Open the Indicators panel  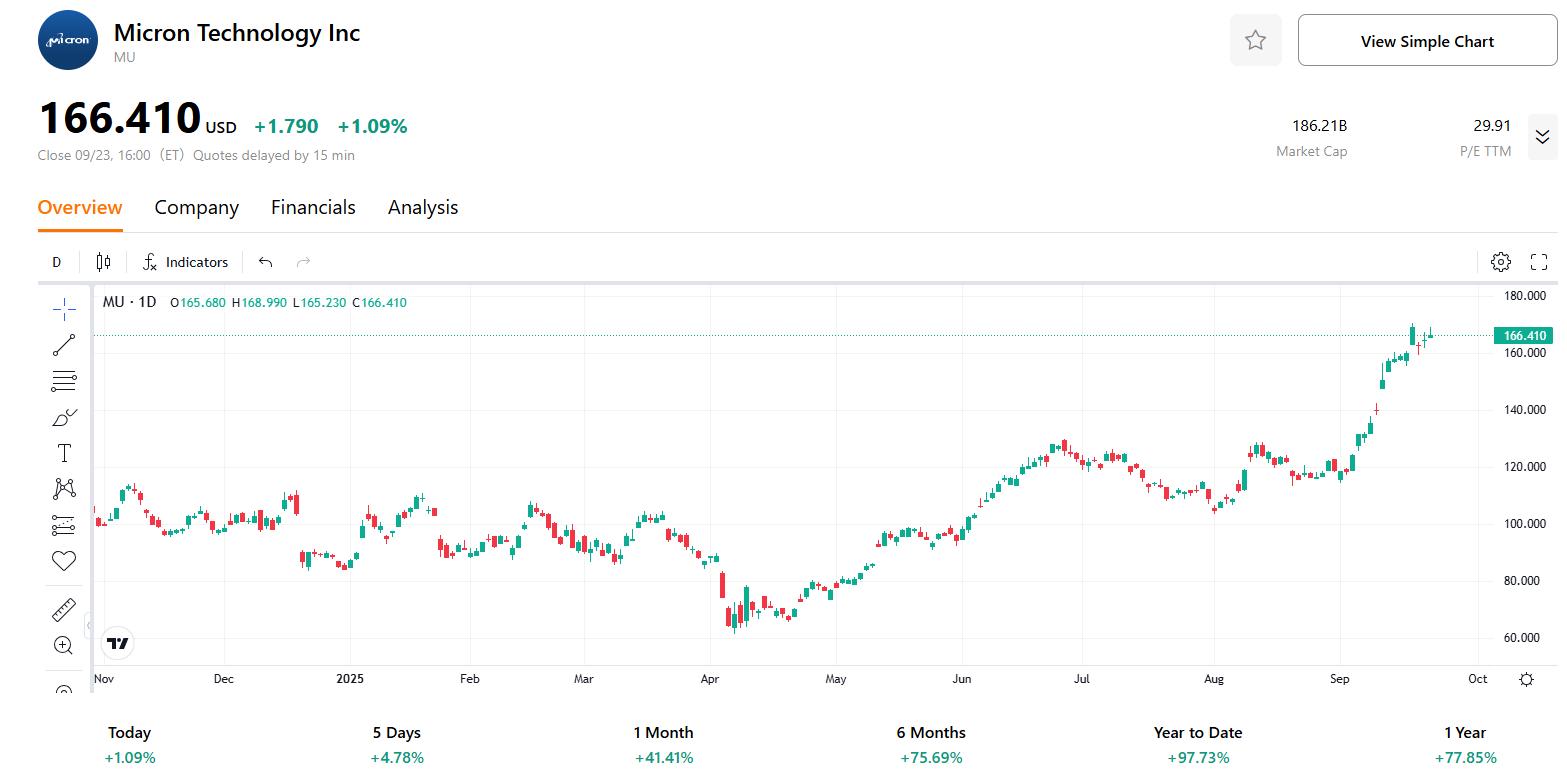pyautogui.click(x=186, y=261)
